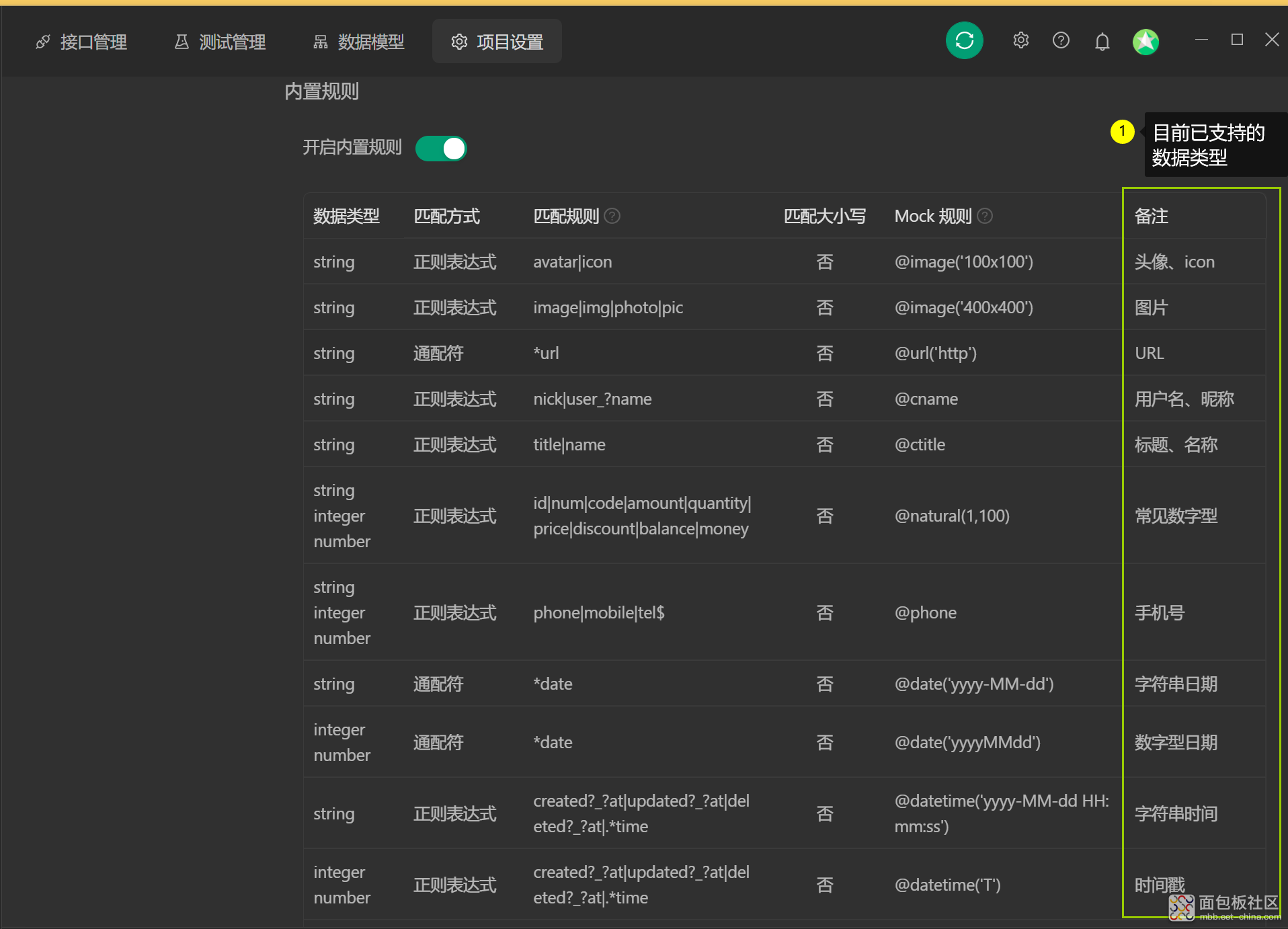Click the title|name rule cell

[569, 444]
